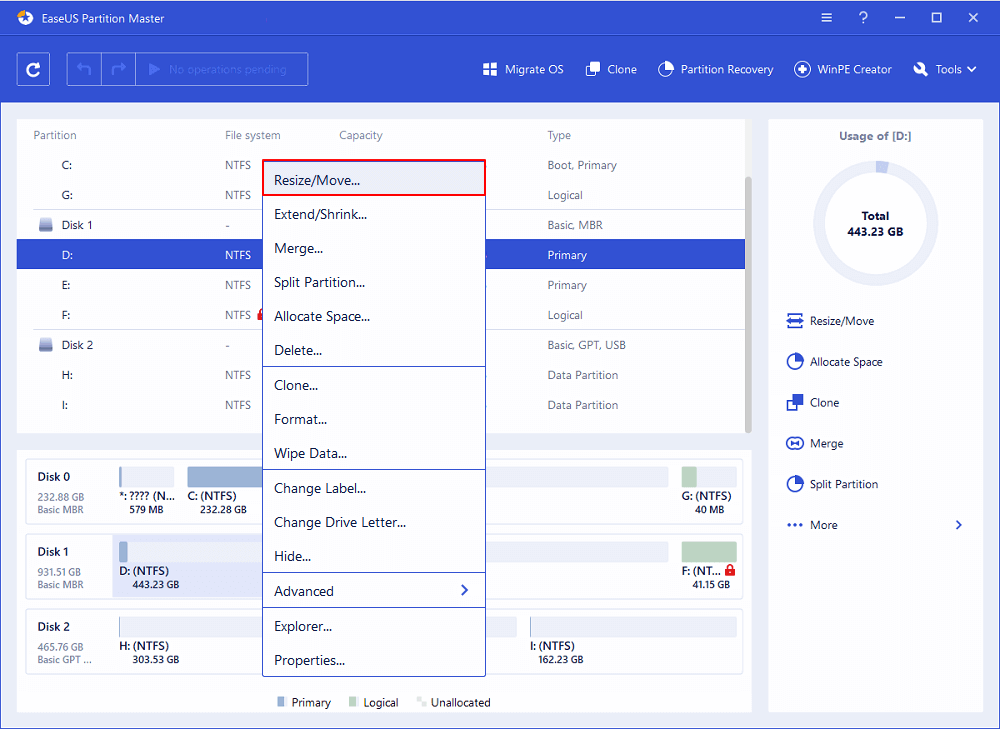Choose Resize/Move... from context menu
Image resolution: width=1000 pixels, height=729 pixels.
pos(374,180)
